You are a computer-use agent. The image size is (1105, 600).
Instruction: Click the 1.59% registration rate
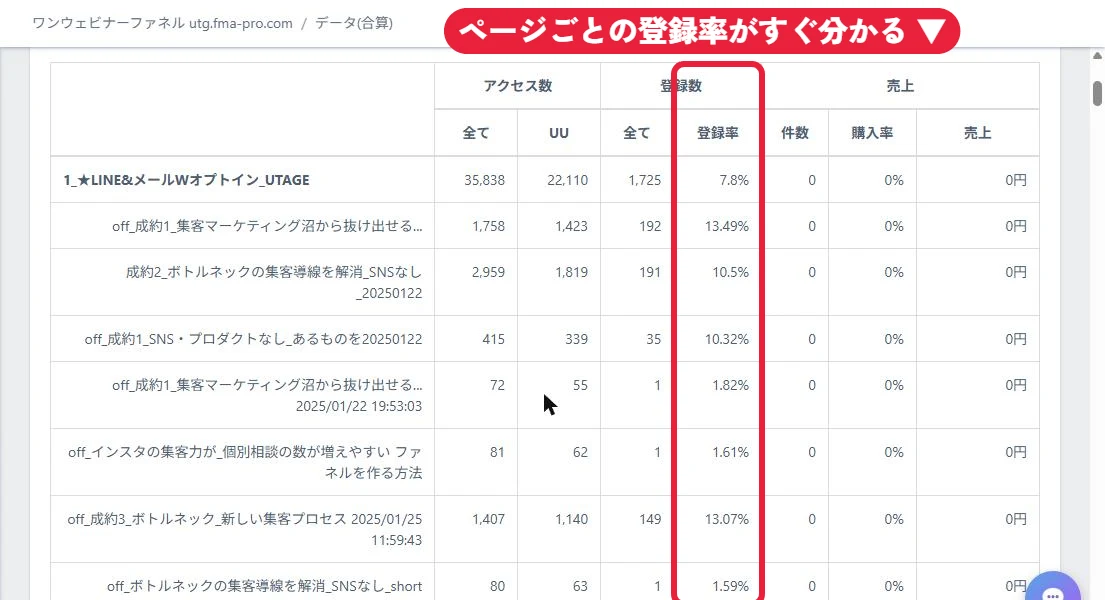730,586
